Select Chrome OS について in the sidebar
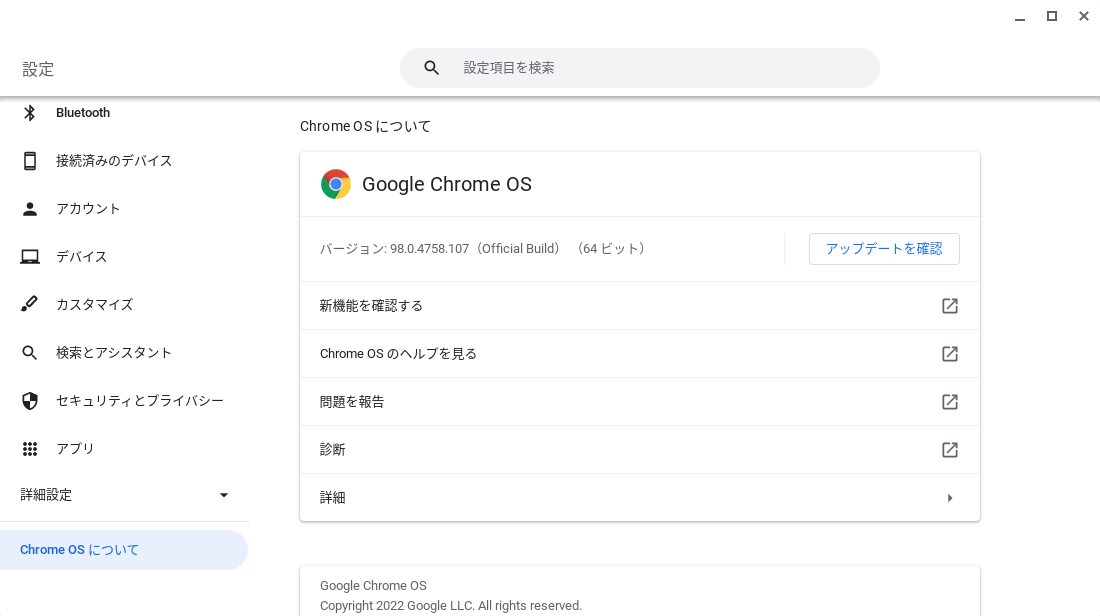 coord(123,550)
